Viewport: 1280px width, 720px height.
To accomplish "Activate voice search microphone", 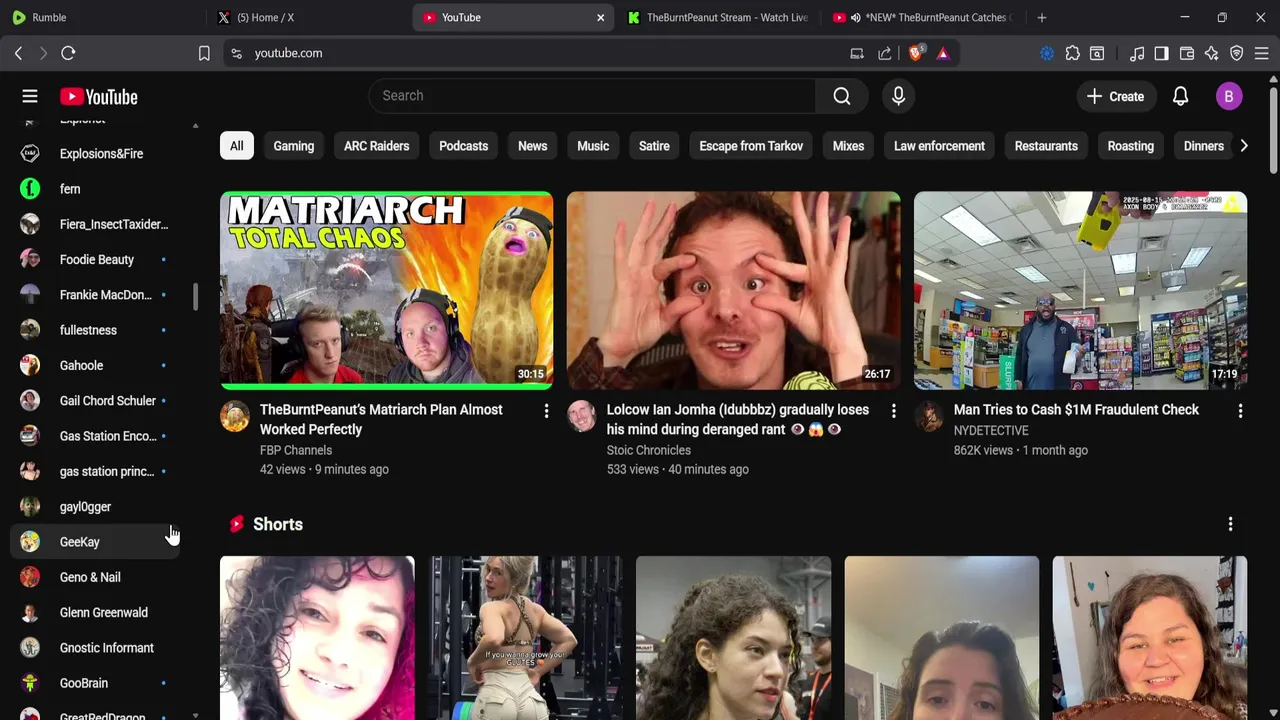I will [898, 96].
